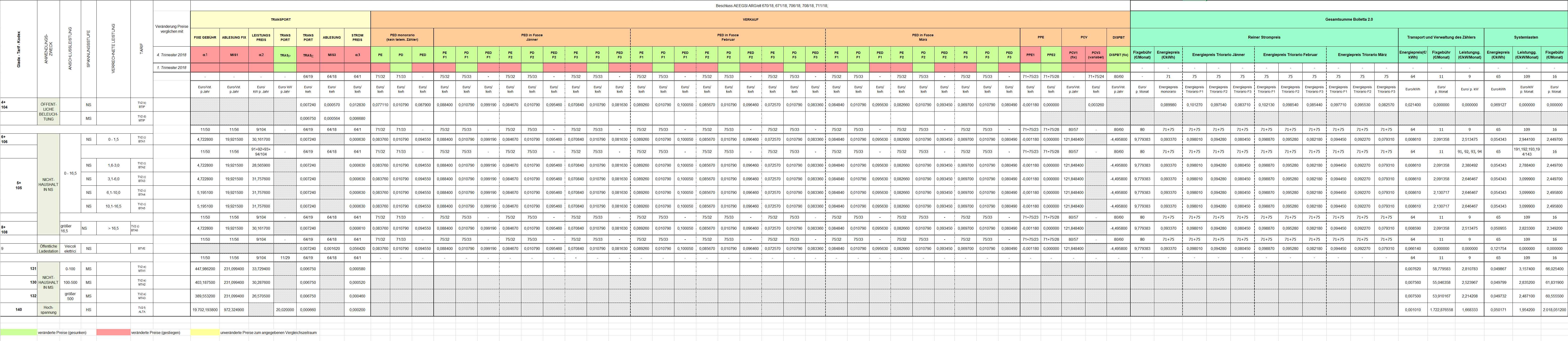This screenshot has width=1568, height=341.
Task: Select the rotated SPANNUNGSSTUFE header
Action: tap(89, 49)
